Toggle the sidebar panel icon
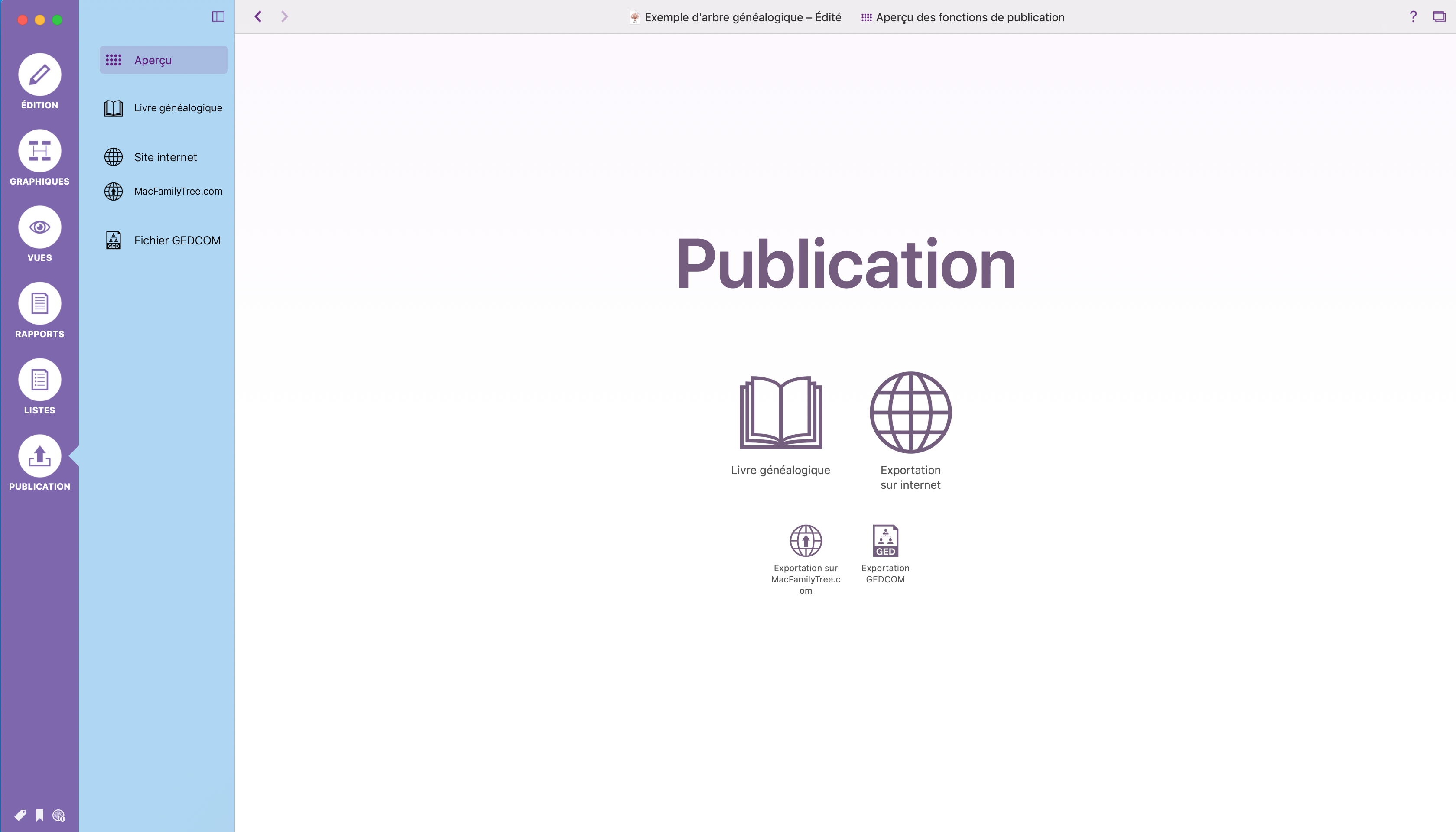This screenshot has width=1456, height=832. (218, 16)
